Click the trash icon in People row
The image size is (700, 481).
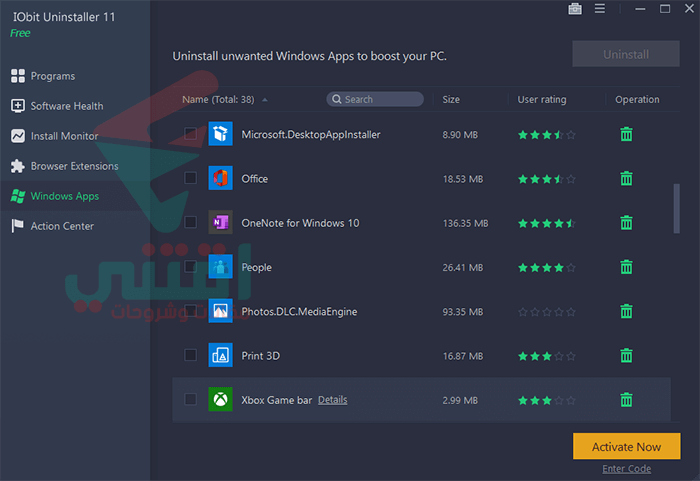tap(626, 267)
